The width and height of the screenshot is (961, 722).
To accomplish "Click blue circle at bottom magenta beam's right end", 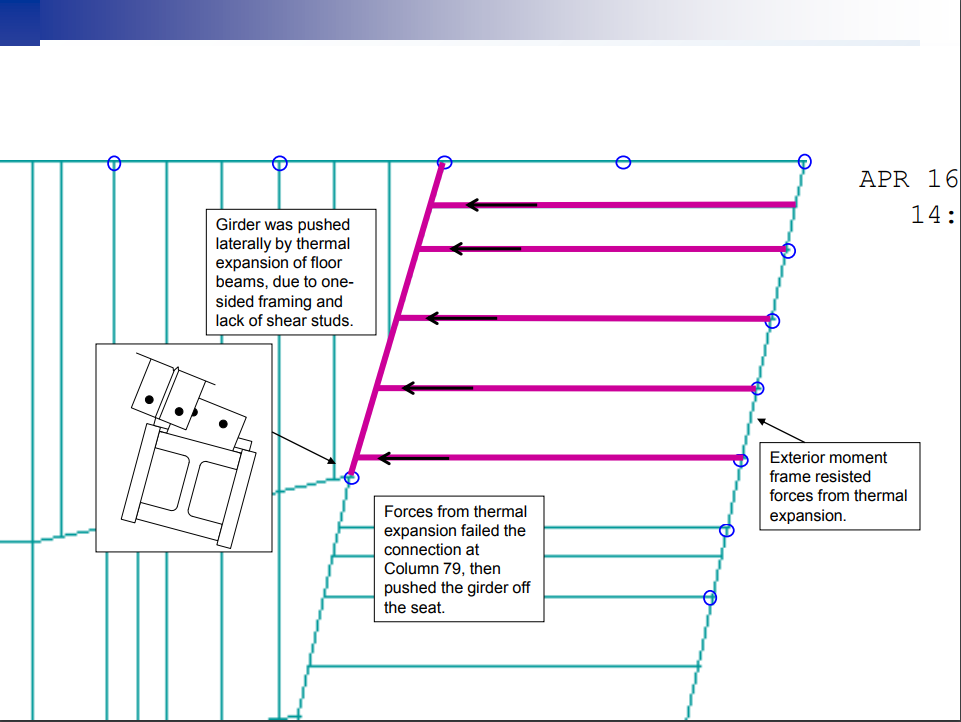I will coord(741,460).
